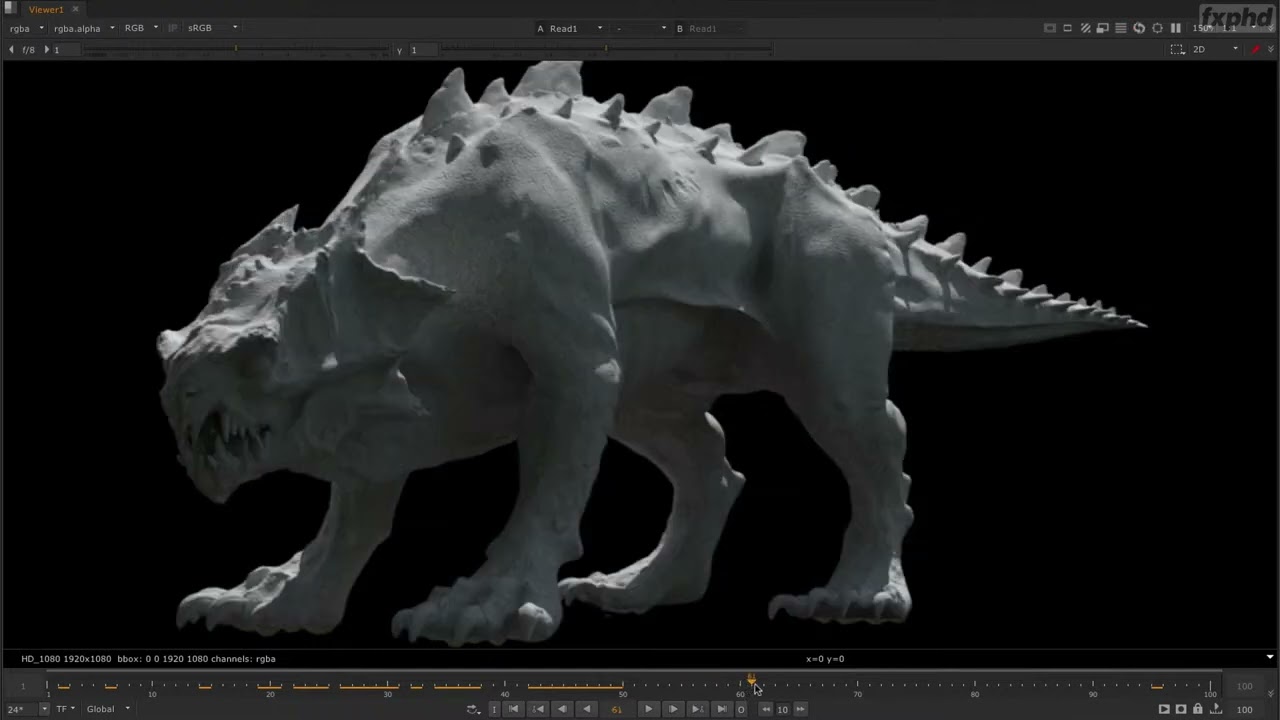Pause viewer updates with the pause icon

coord(1176,28)
